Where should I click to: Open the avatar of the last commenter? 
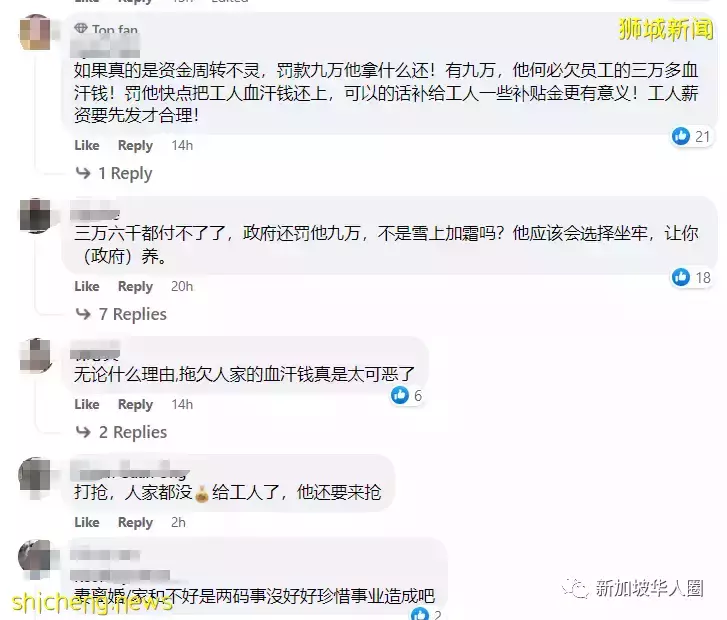[35, 557]
